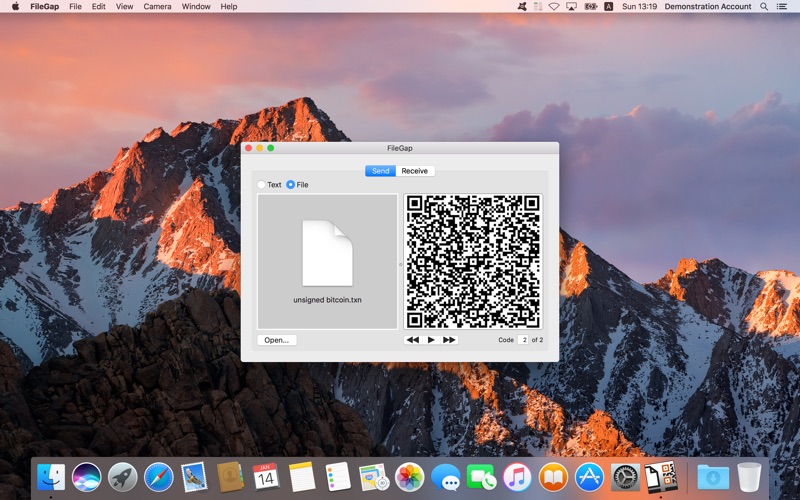Select the Send tab

pyautogui.click(x=380, y=171)
